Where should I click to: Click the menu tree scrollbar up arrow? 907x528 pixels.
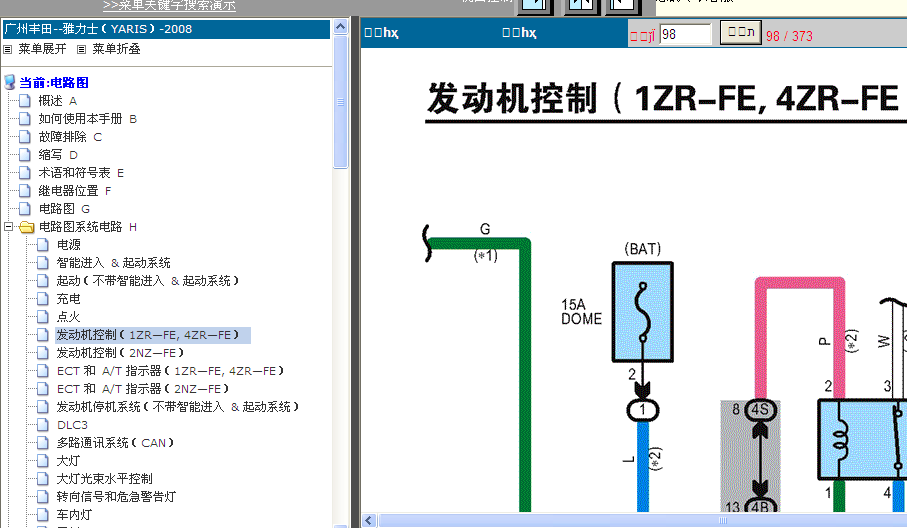pos(341,27)
